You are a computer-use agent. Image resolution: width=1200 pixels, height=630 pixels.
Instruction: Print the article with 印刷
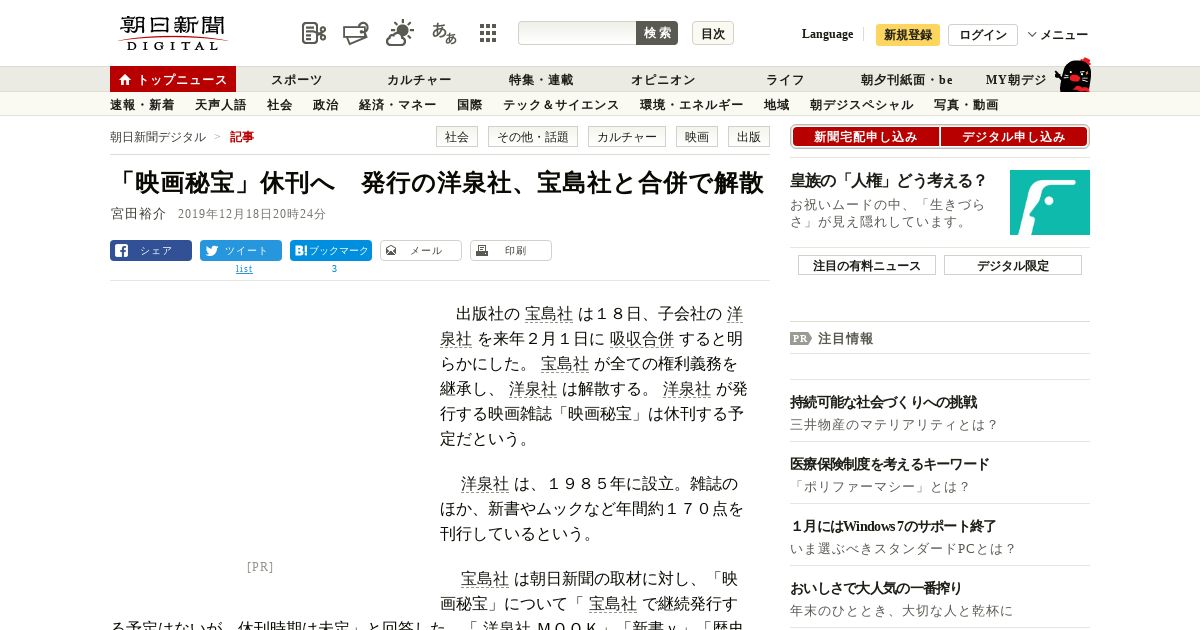point(511,251)
